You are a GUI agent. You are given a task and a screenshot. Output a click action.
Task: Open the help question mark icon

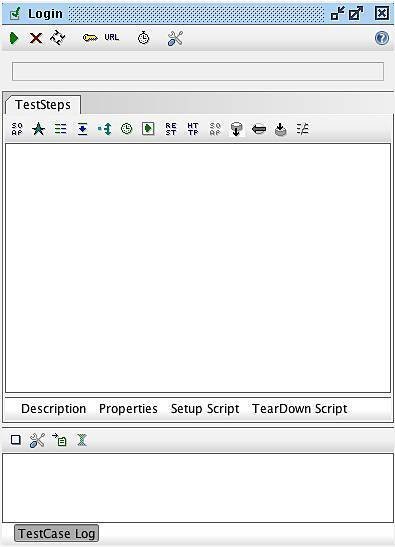[x=382, y=38]
